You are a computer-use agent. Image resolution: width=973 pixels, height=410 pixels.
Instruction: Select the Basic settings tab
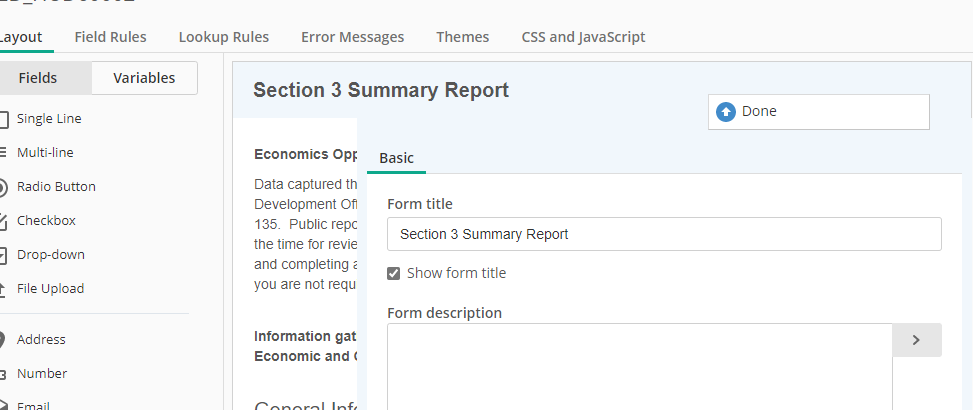click(396, 158)
